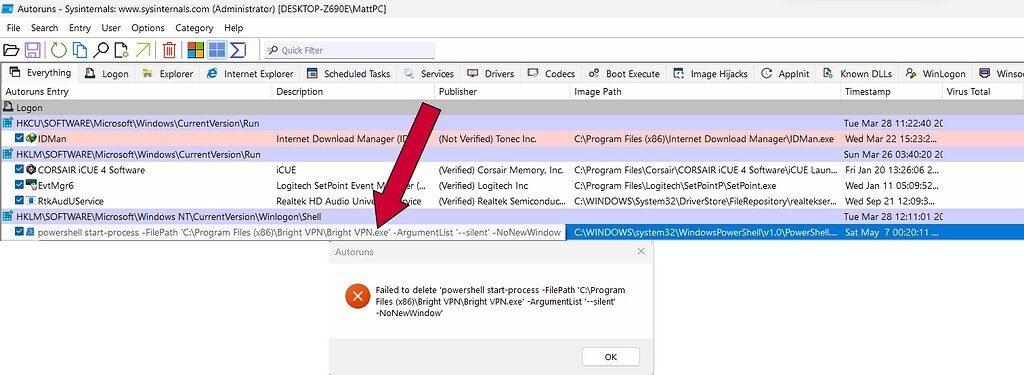Click the red Delete trash icon
The image size is (1024, 375).
coord(169,50)
